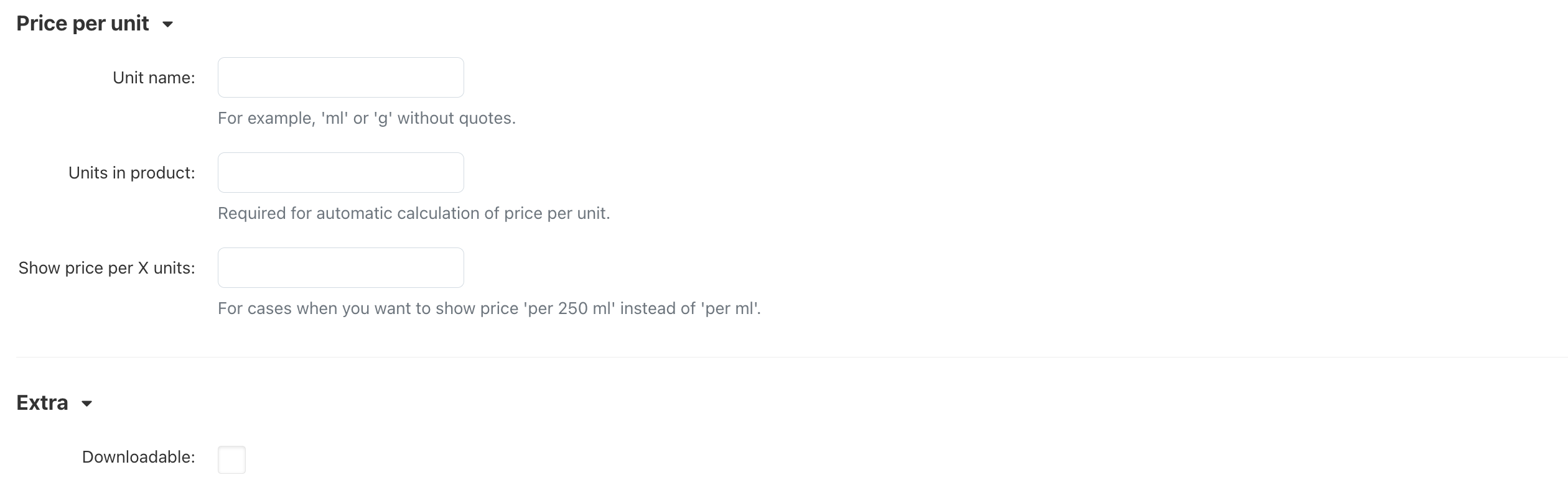Click the Unit name label
Screen dimensions: 1568x490
pyautogui.click(x=154, y=78)
